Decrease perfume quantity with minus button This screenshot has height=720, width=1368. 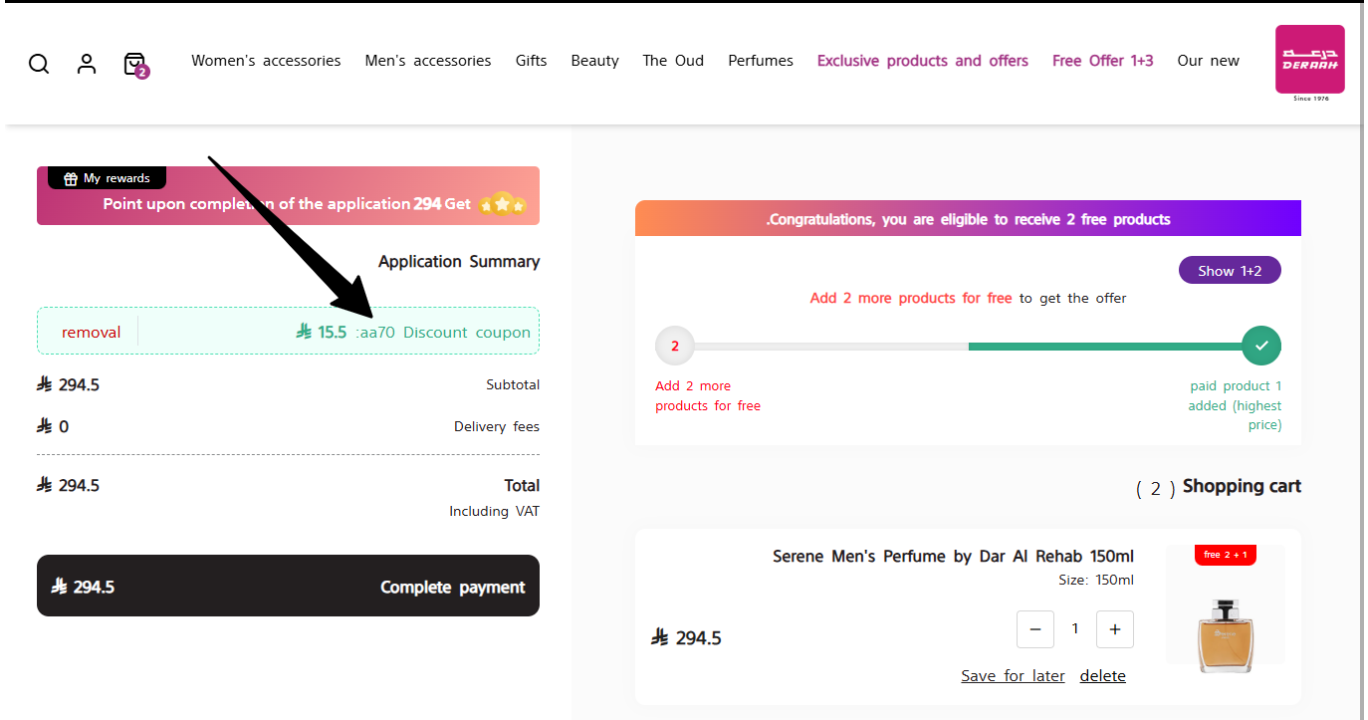[x=1035, y=629]
